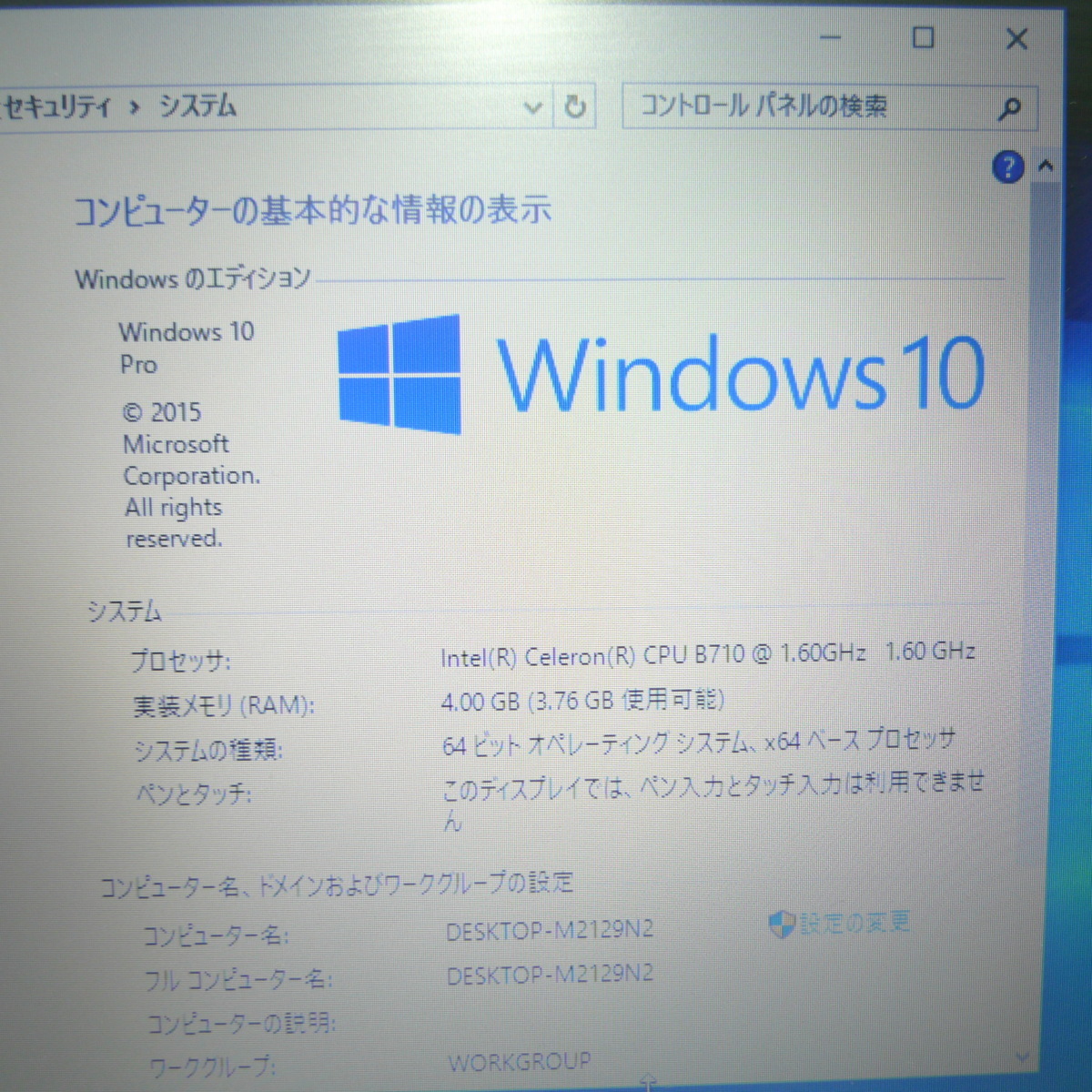The width and height of the screenshot is (1092, 1092).
Task: Click the コンピューター名、ドメインおよびワークグループの設定 heading
Action: (337, 885)
